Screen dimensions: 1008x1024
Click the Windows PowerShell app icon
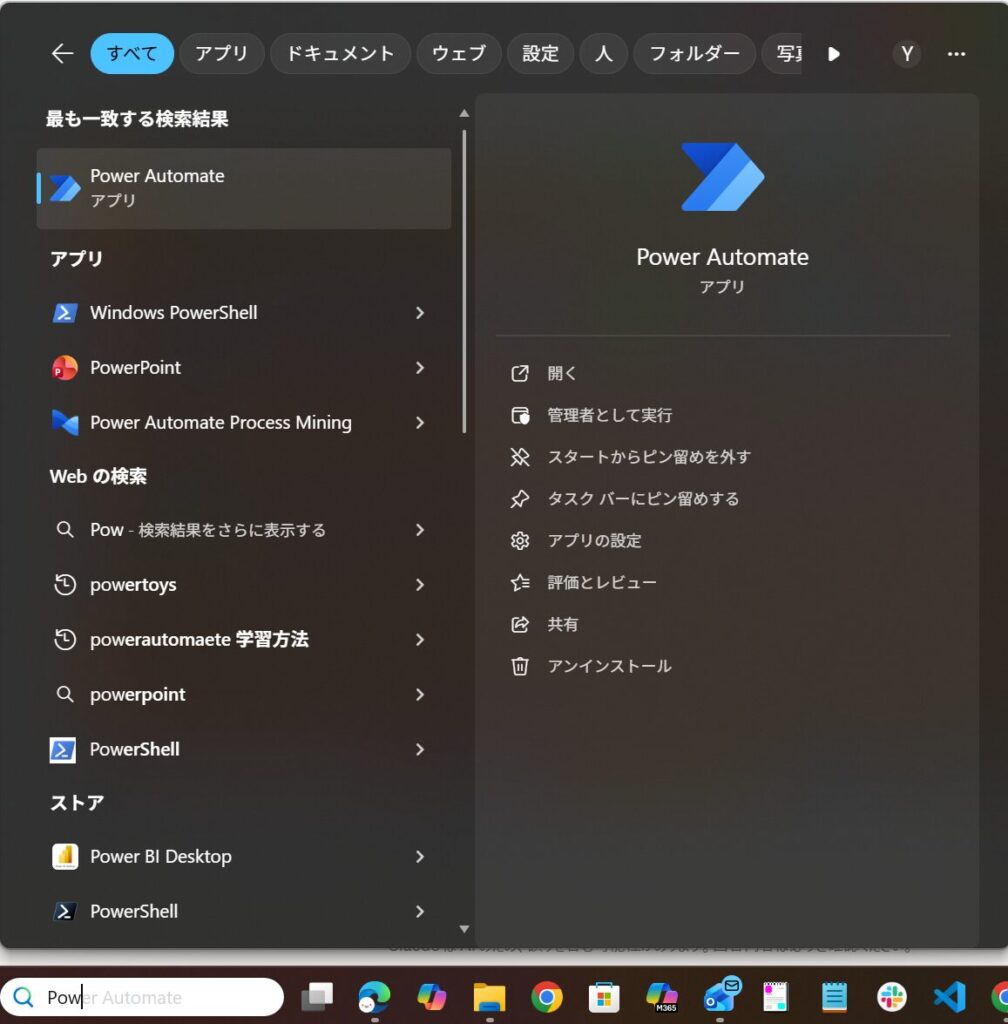[64, 313]
